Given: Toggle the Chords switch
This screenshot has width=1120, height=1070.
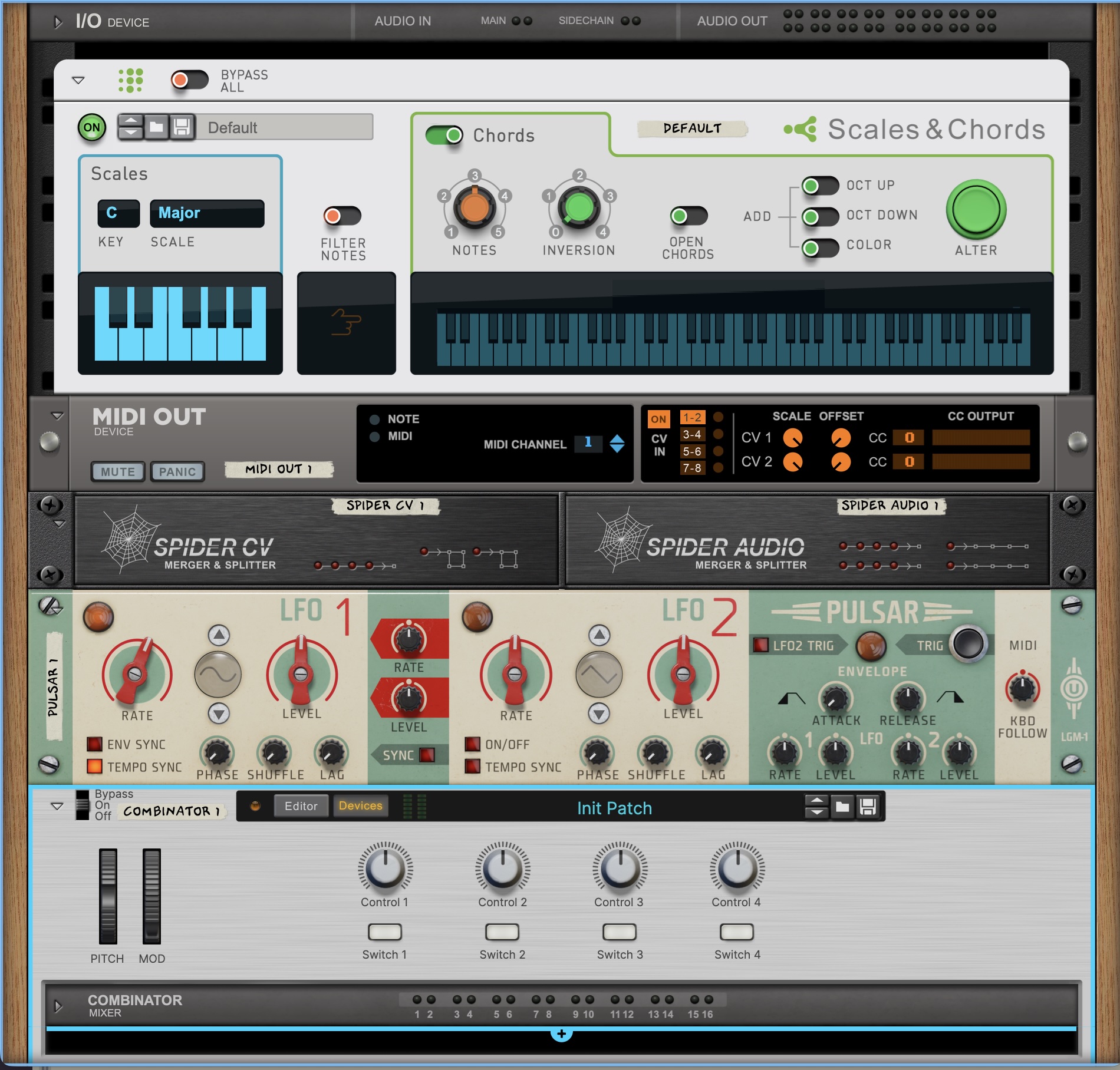Looking at the screenshot, I should [x=444, y=136].
